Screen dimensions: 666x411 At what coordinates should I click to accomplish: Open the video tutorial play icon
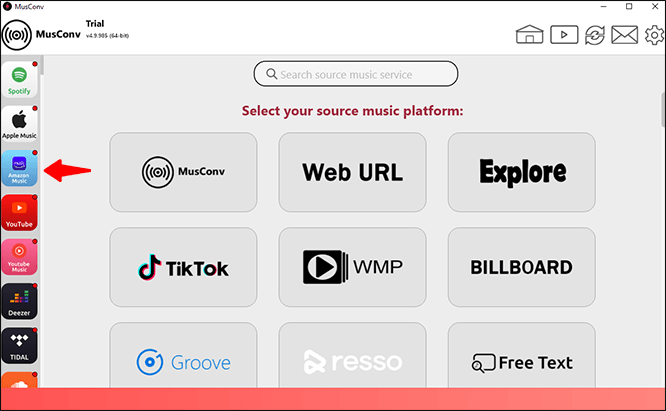(x=564, y=34)
